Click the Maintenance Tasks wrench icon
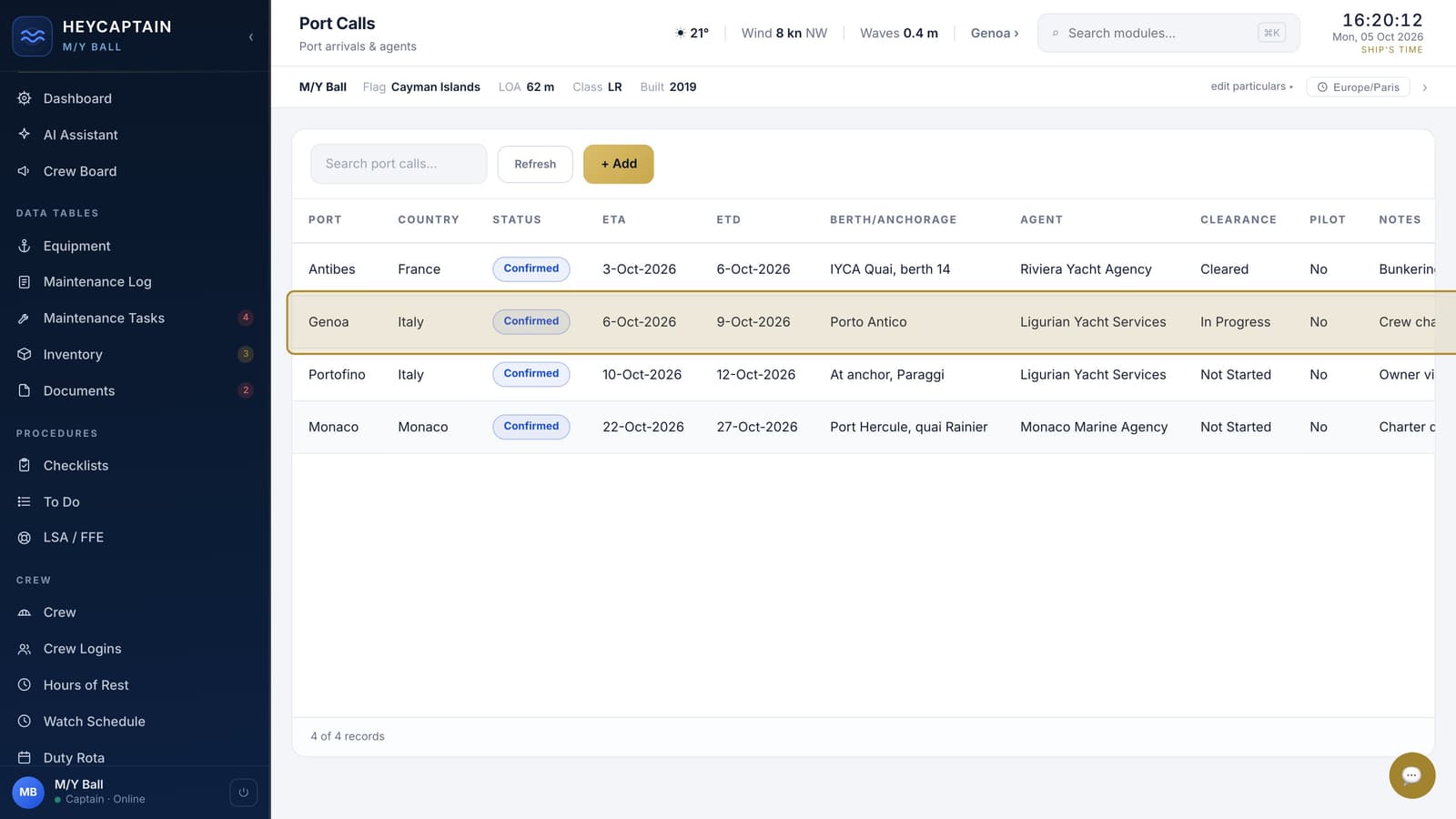Viewport: 1456px width, 819px height. click(x=25, y=318)
